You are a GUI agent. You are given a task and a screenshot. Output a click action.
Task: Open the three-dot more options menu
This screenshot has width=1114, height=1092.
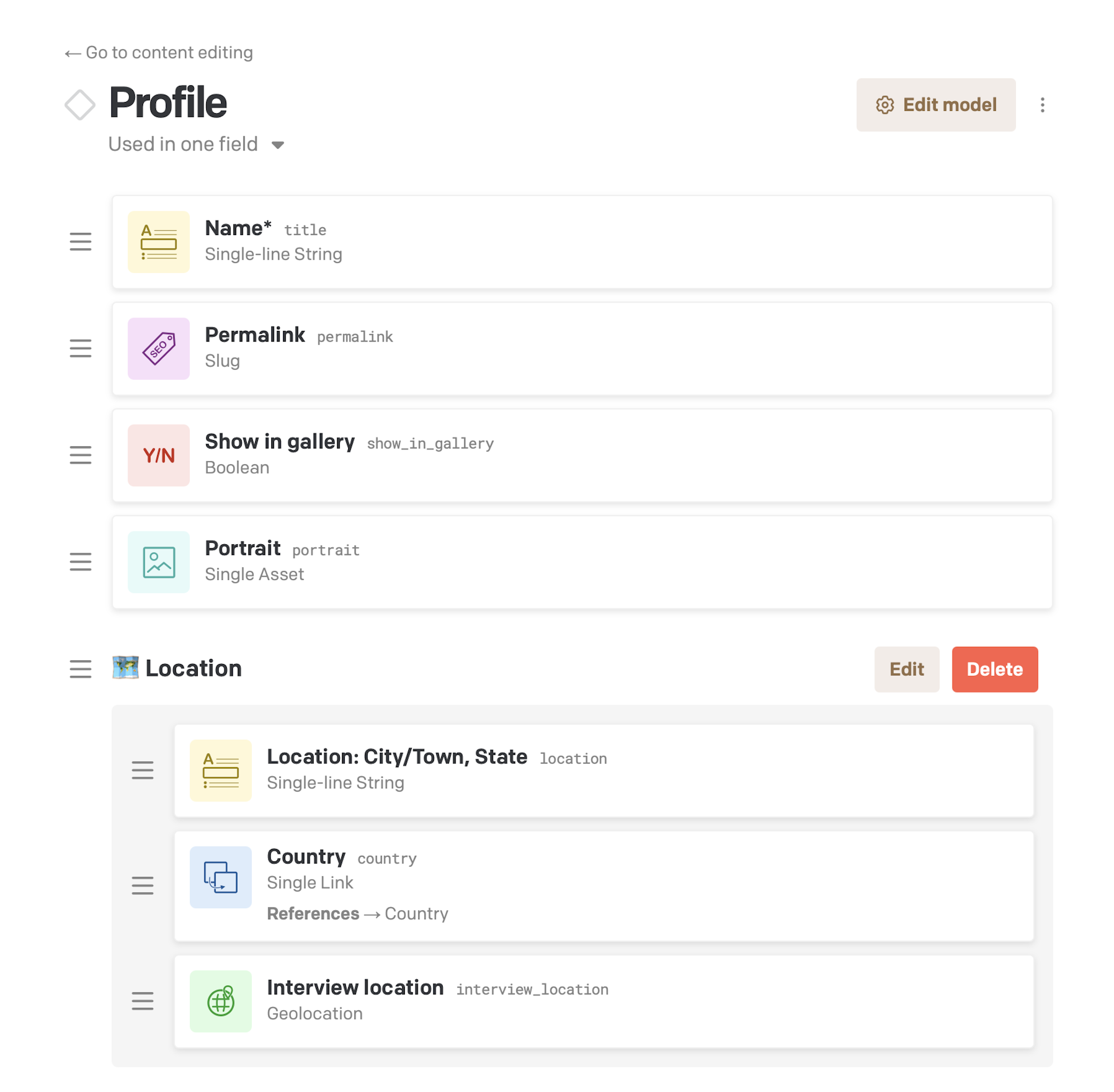coord(1042,105)
